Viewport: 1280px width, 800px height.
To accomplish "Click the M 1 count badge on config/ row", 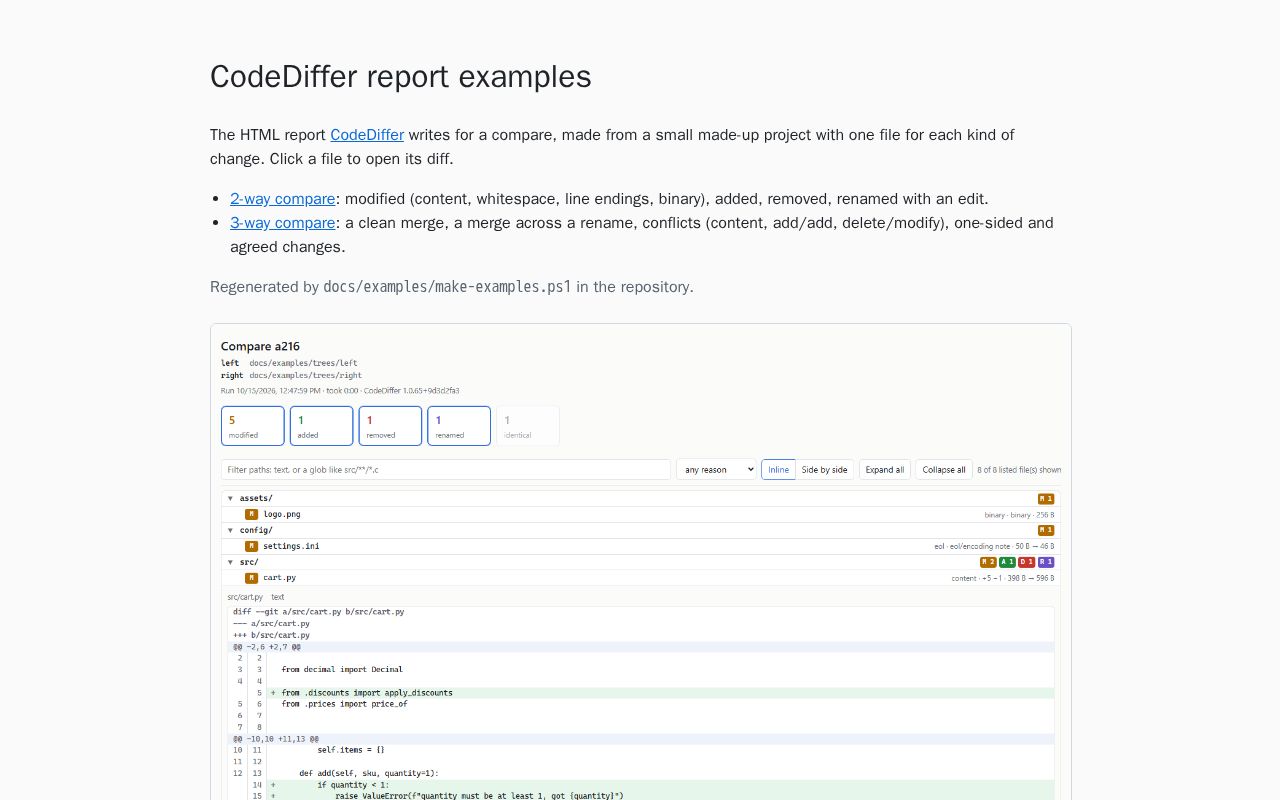I will click(1046, 530).
